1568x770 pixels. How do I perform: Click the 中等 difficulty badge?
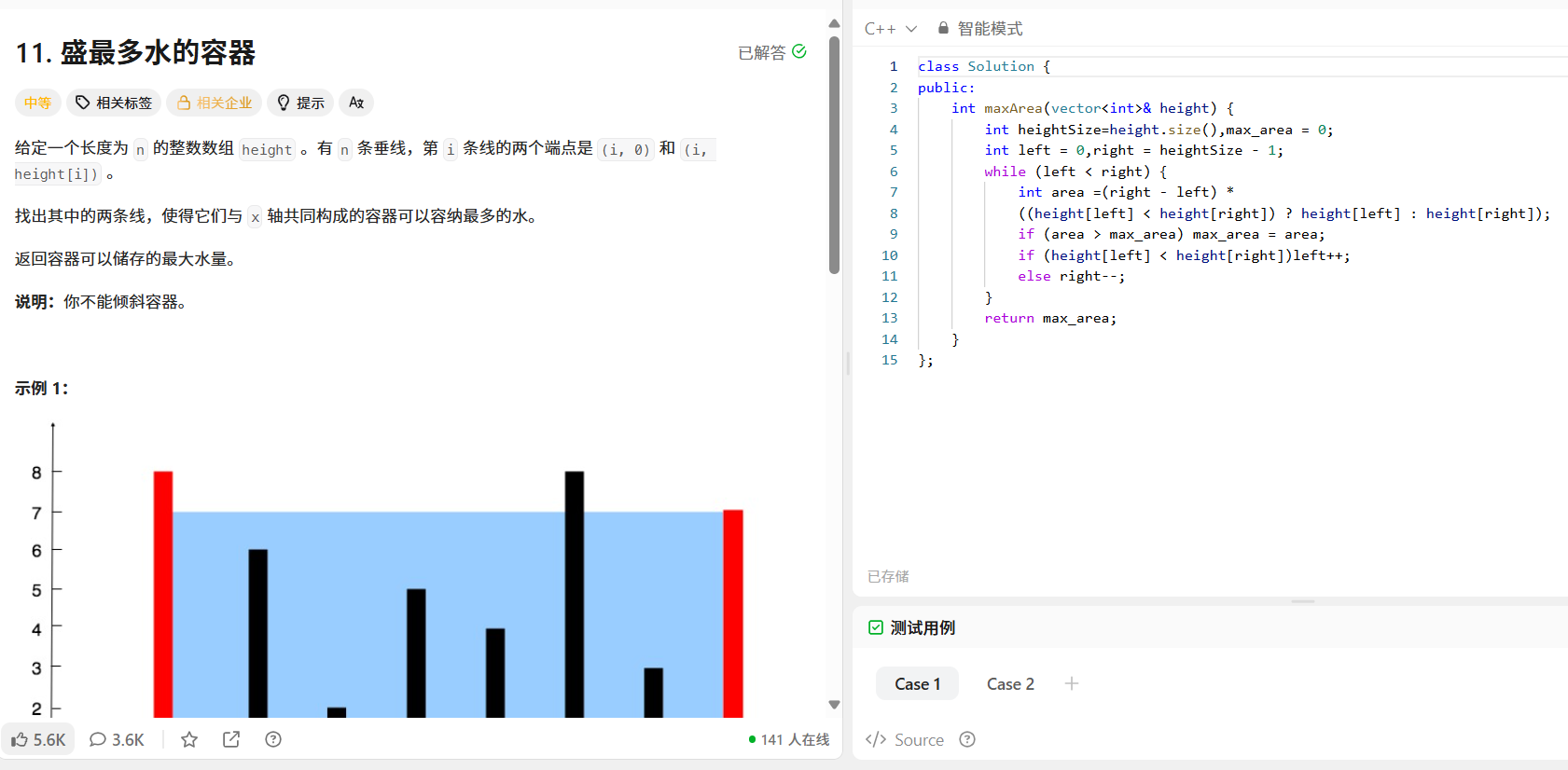pyautogui.click(x=37, y=103)
